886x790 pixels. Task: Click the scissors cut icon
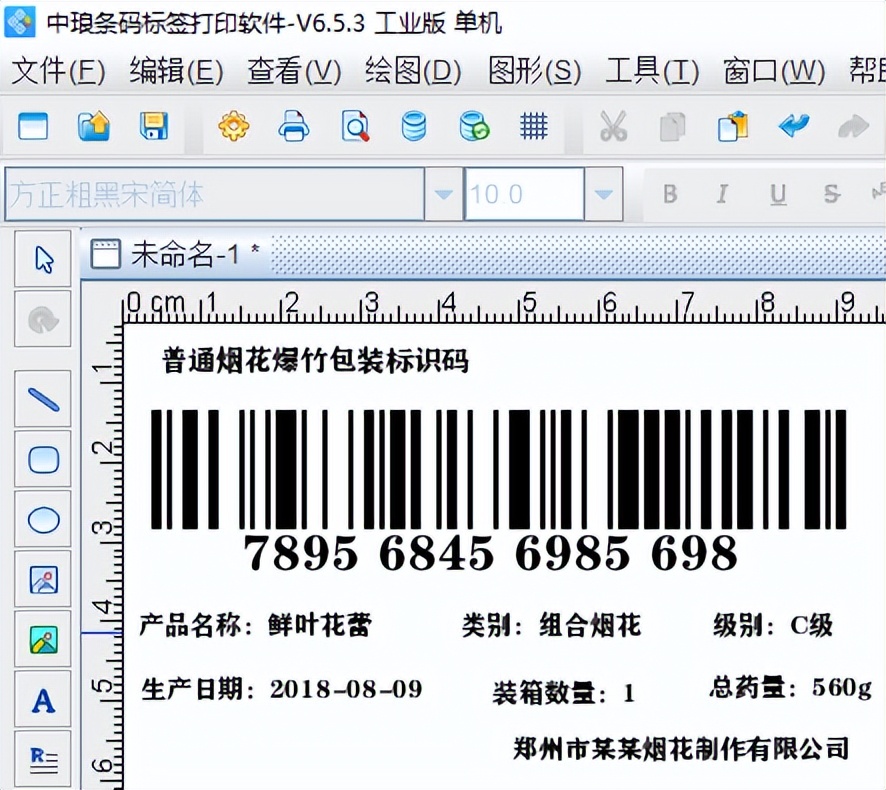613,125
